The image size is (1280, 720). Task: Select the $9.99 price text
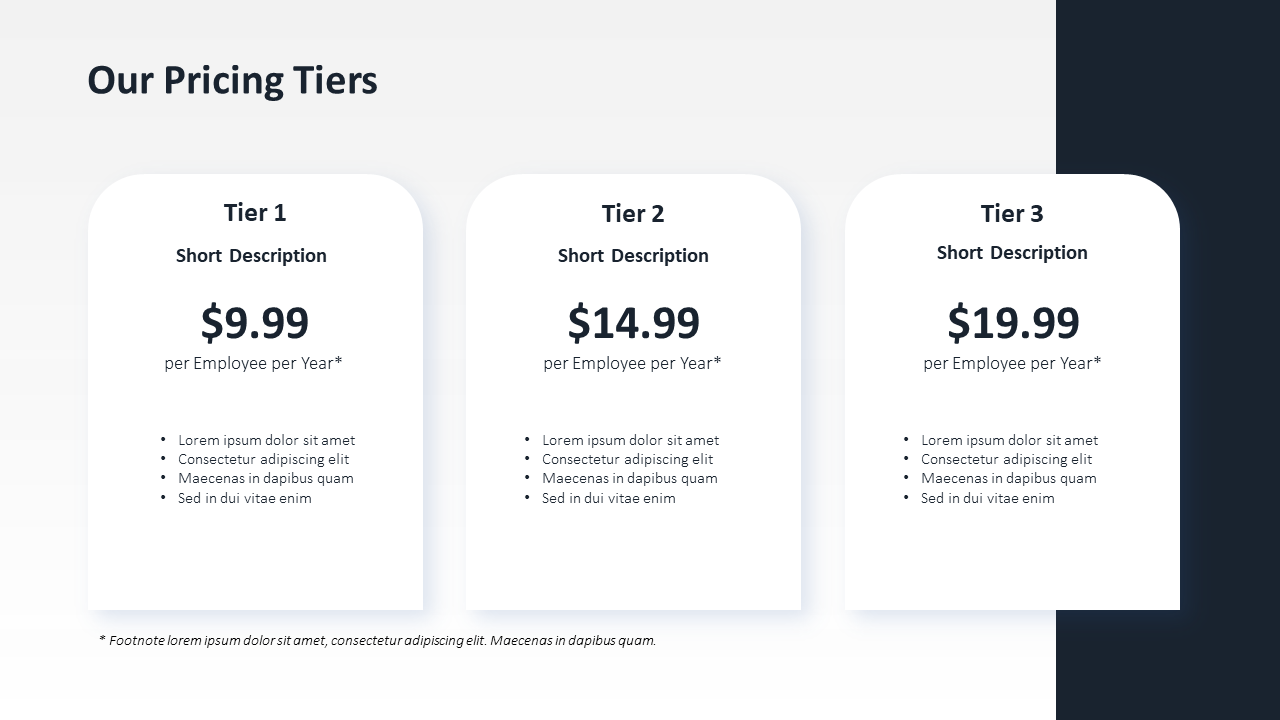pyautogui.click(x=255, y=322)
